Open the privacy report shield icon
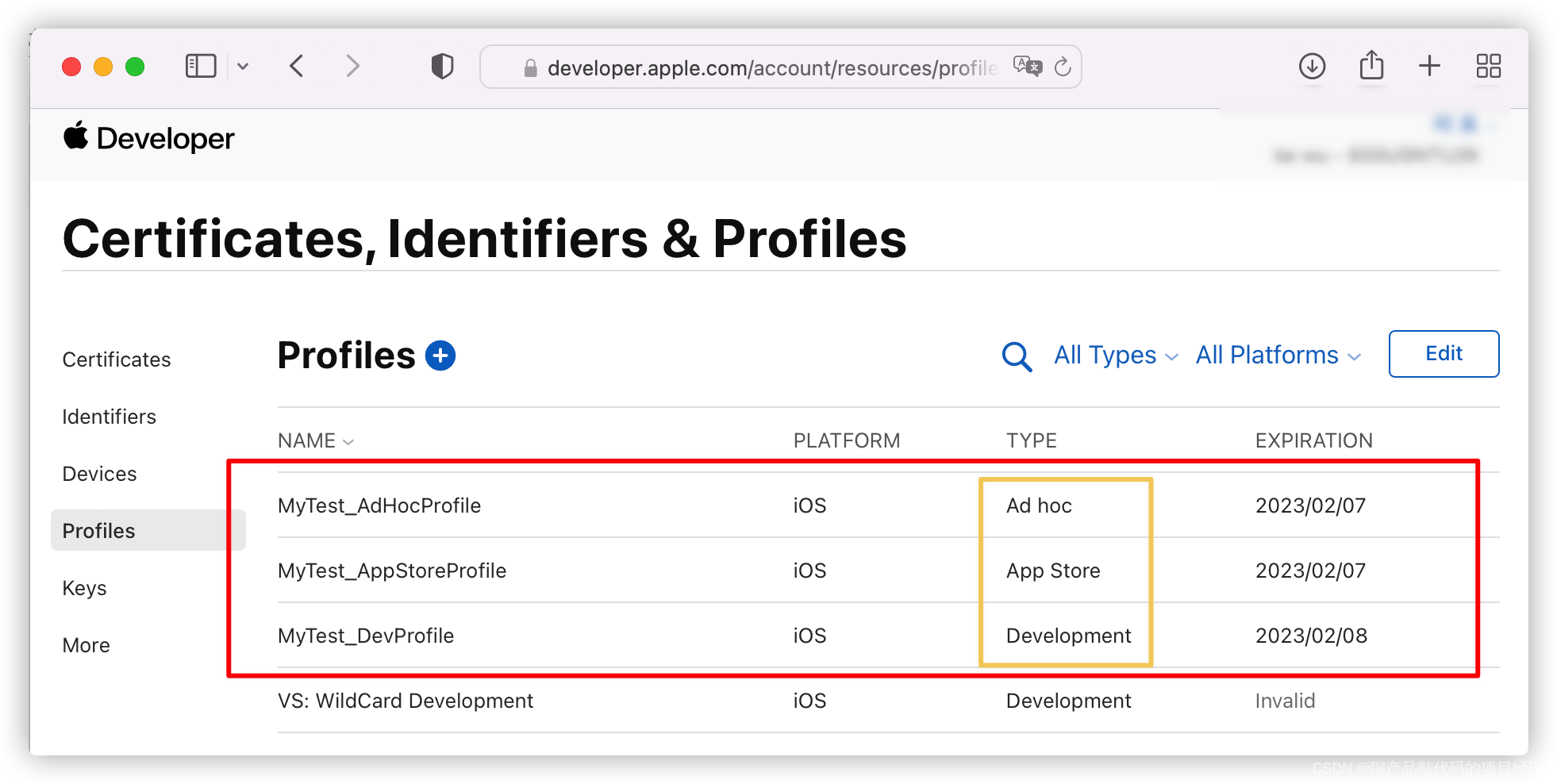Screen dimensions: 1557x784 coord(442,66)
